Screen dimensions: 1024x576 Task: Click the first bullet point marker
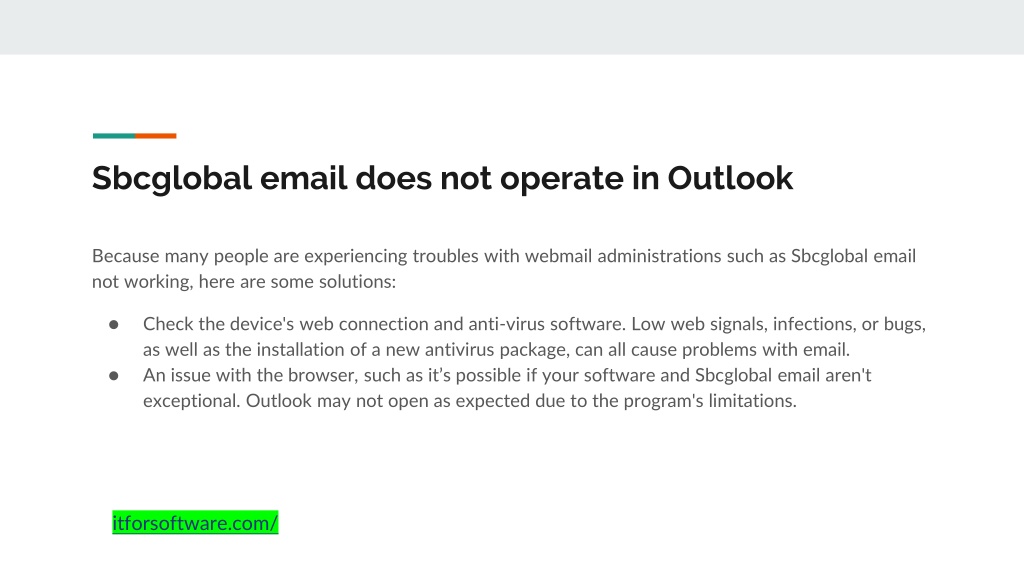(x=114, y=325)
